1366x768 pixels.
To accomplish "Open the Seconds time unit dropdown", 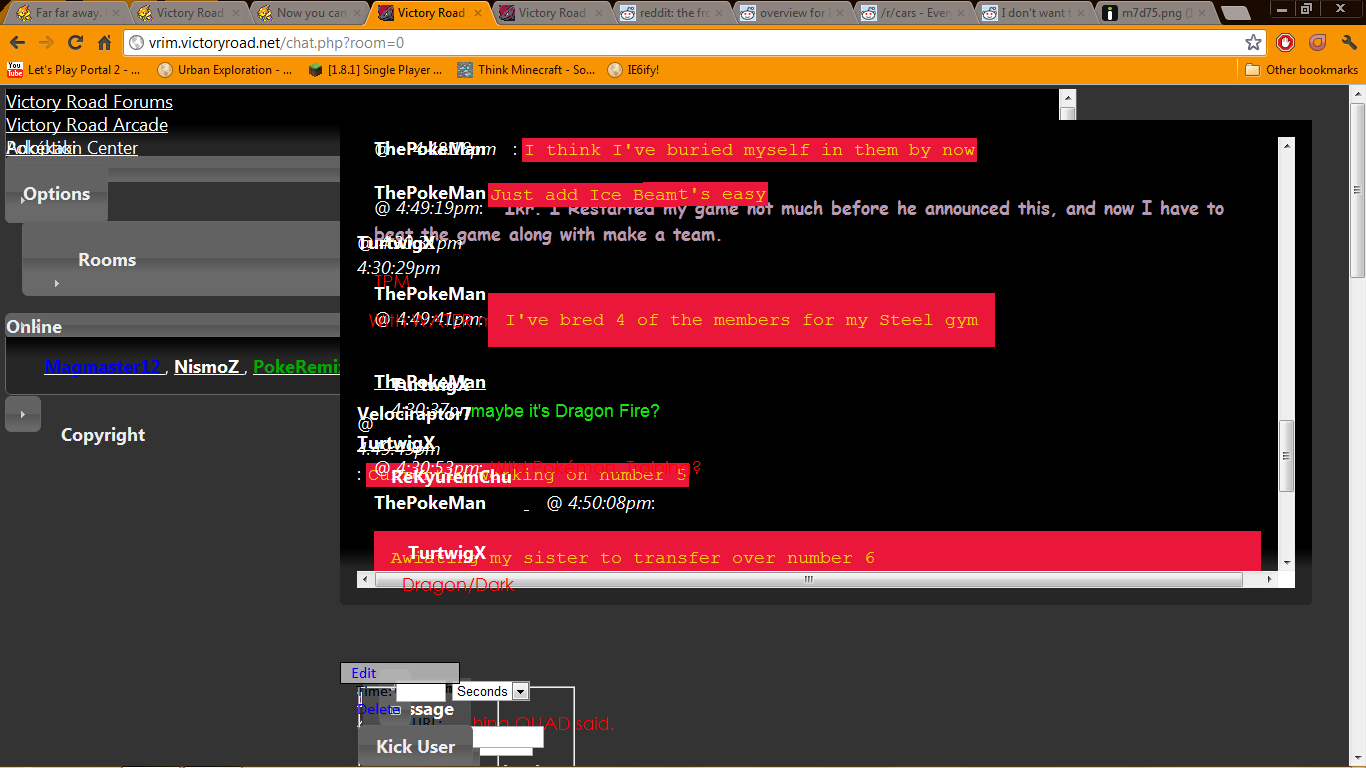I will (x=490, y=692).
